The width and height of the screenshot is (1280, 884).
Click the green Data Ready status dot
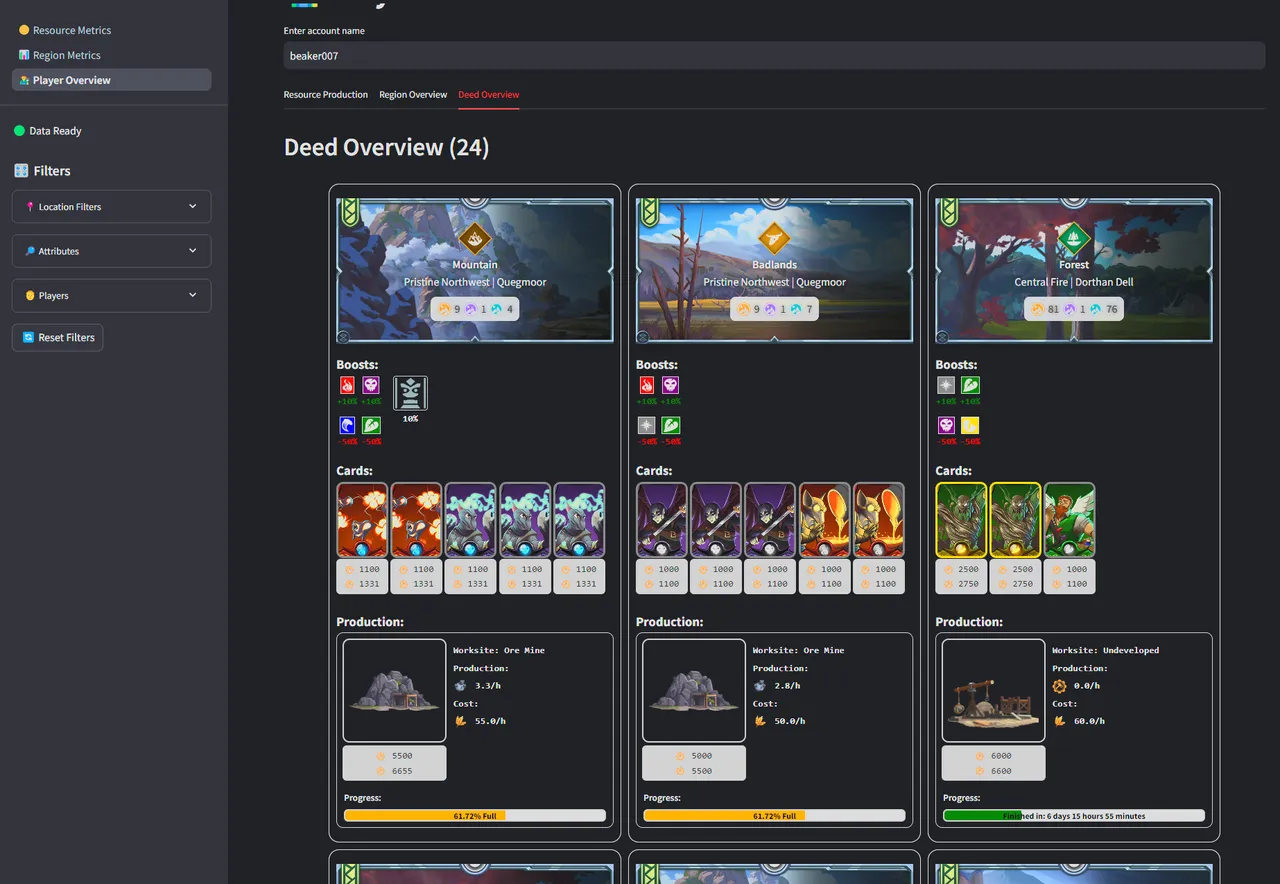19,131
